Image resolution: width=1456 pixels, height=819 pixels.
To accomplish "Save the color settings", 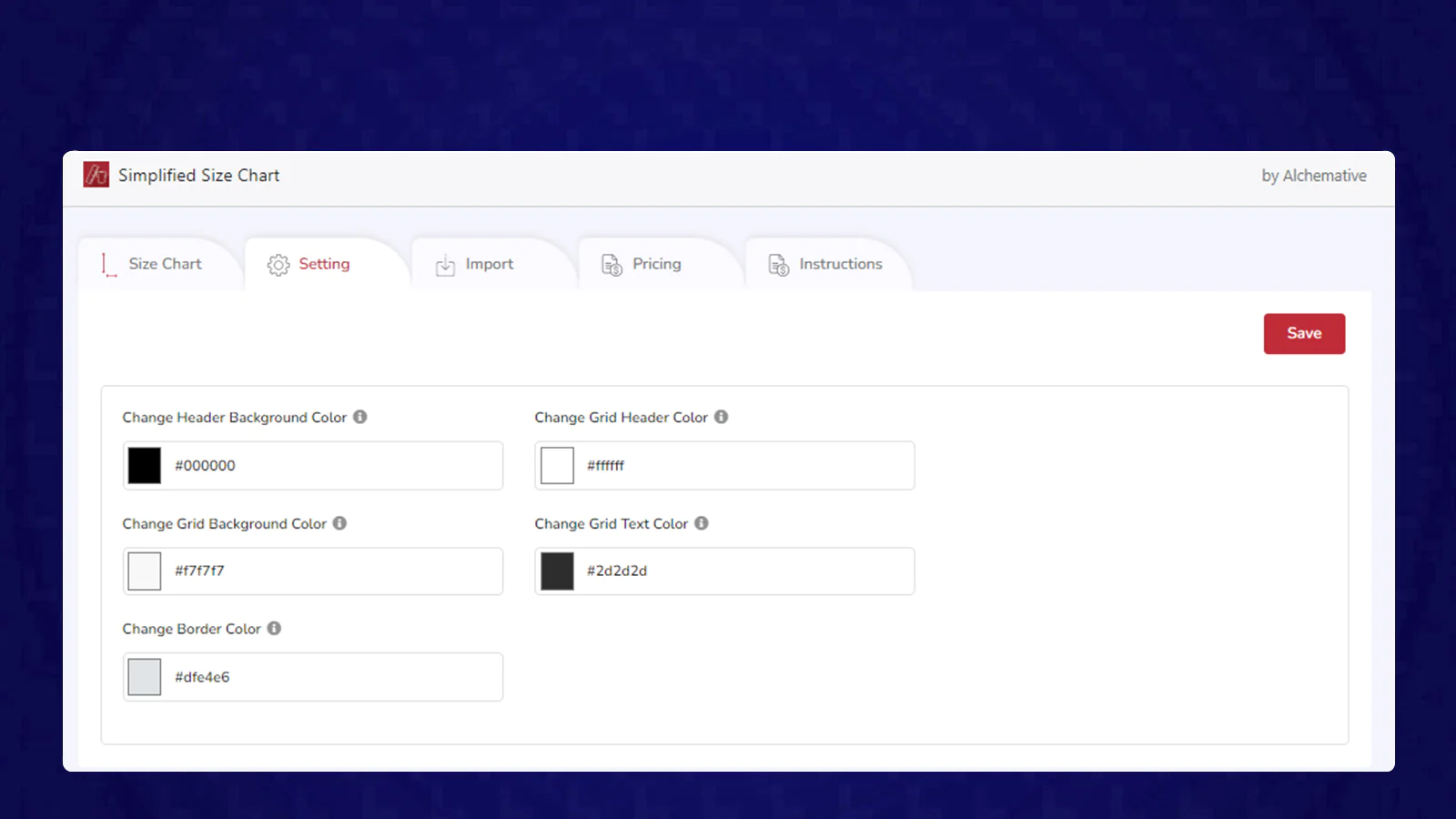I will (x=1303, y=334).
